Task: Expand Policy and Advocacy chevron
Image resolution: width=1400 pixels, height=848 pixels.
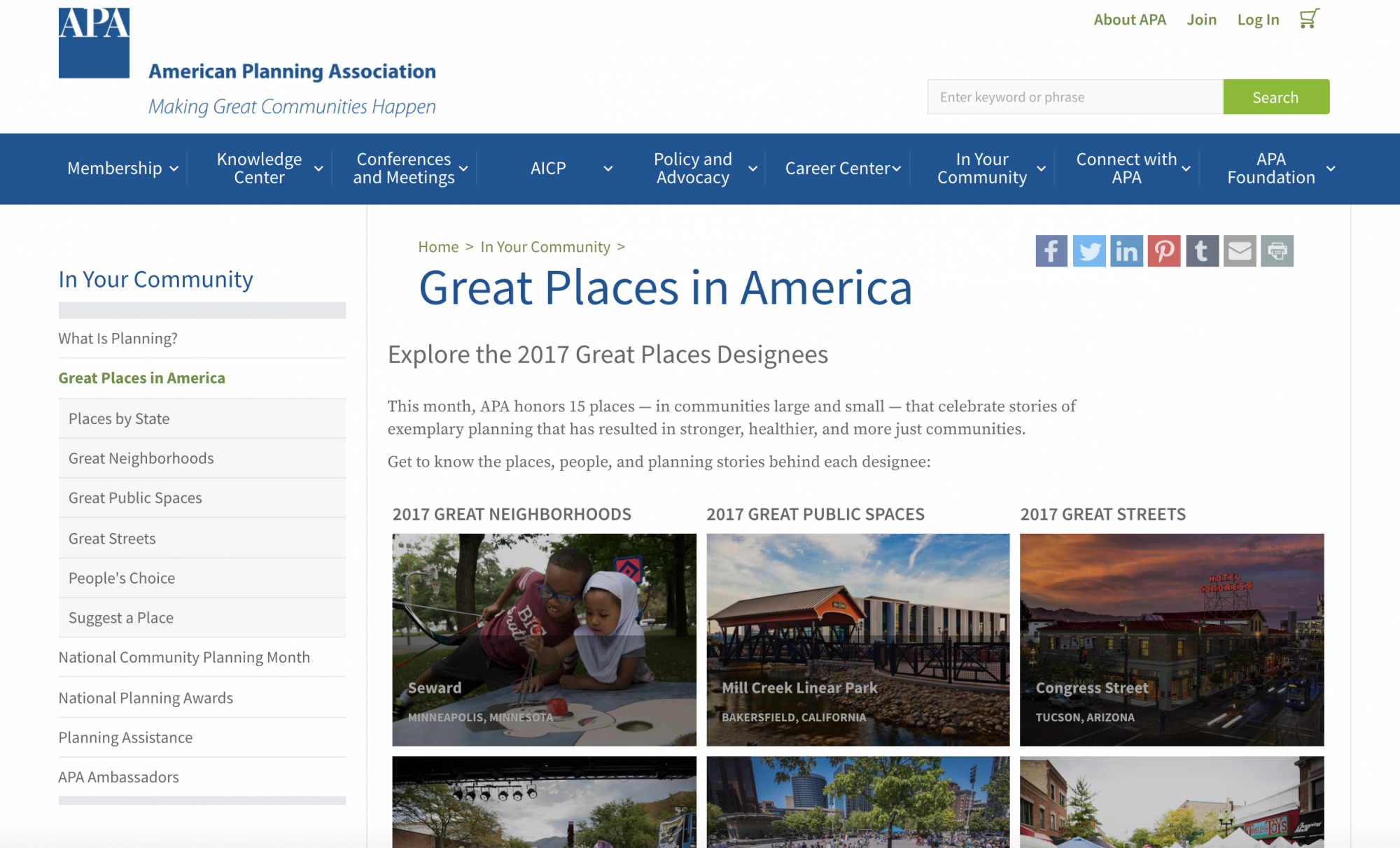Action: pos(753,169)
